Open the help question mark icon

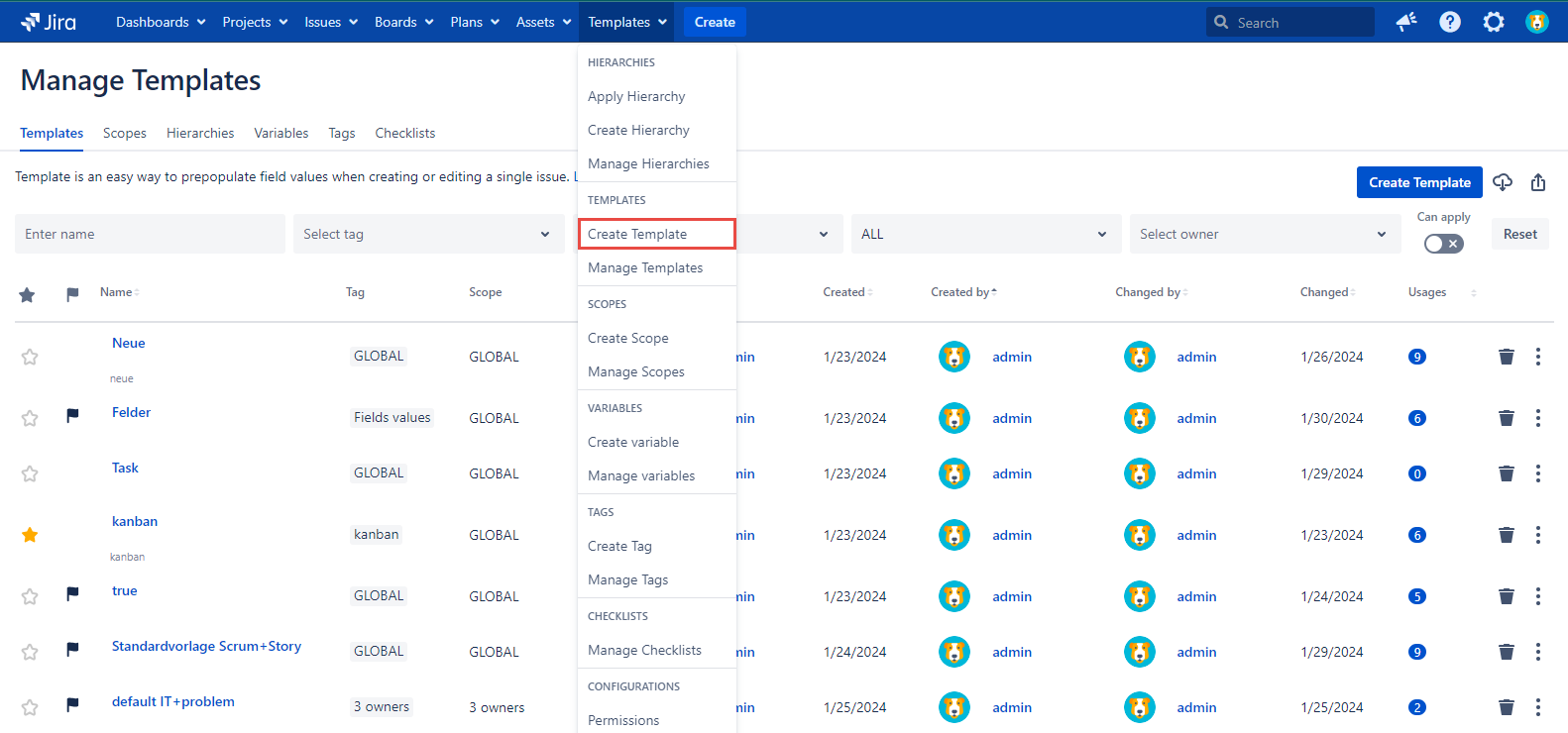[x=1450, y=22]
